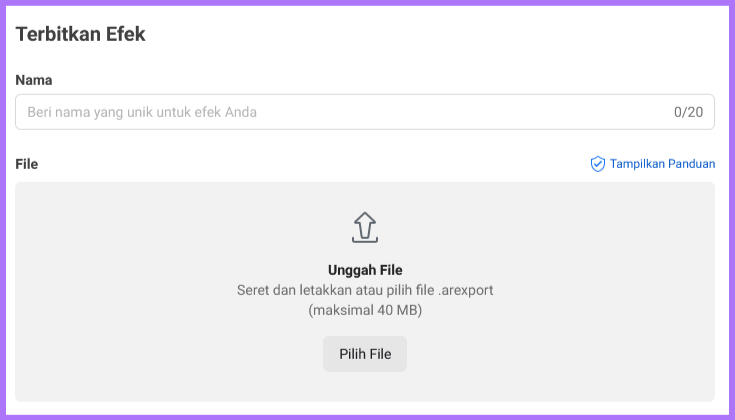Viewport: 735px width, 420px height.
Task: Click the shield checkmark icon
Action: point(597,164)
